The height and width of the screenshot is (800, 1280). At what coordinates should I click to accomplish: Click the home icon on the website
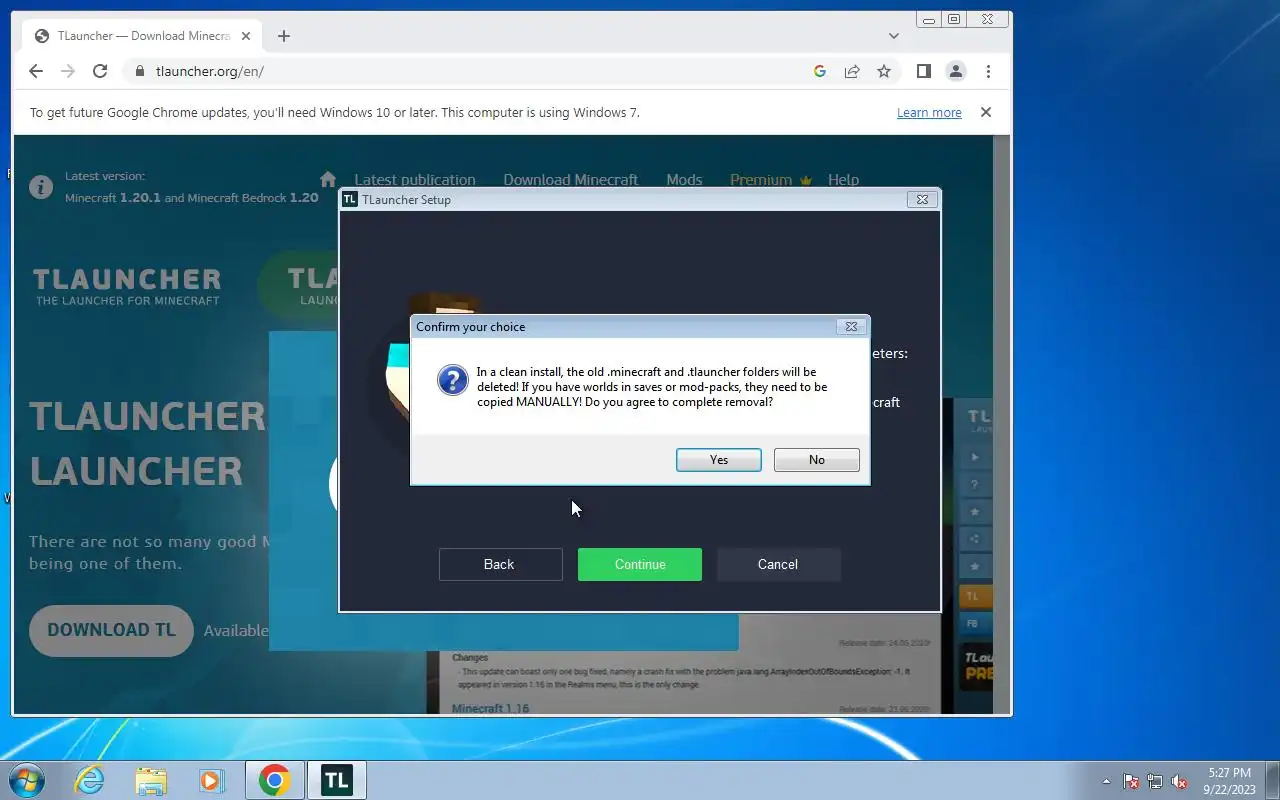pyautogui.click(x=328, y=179)
